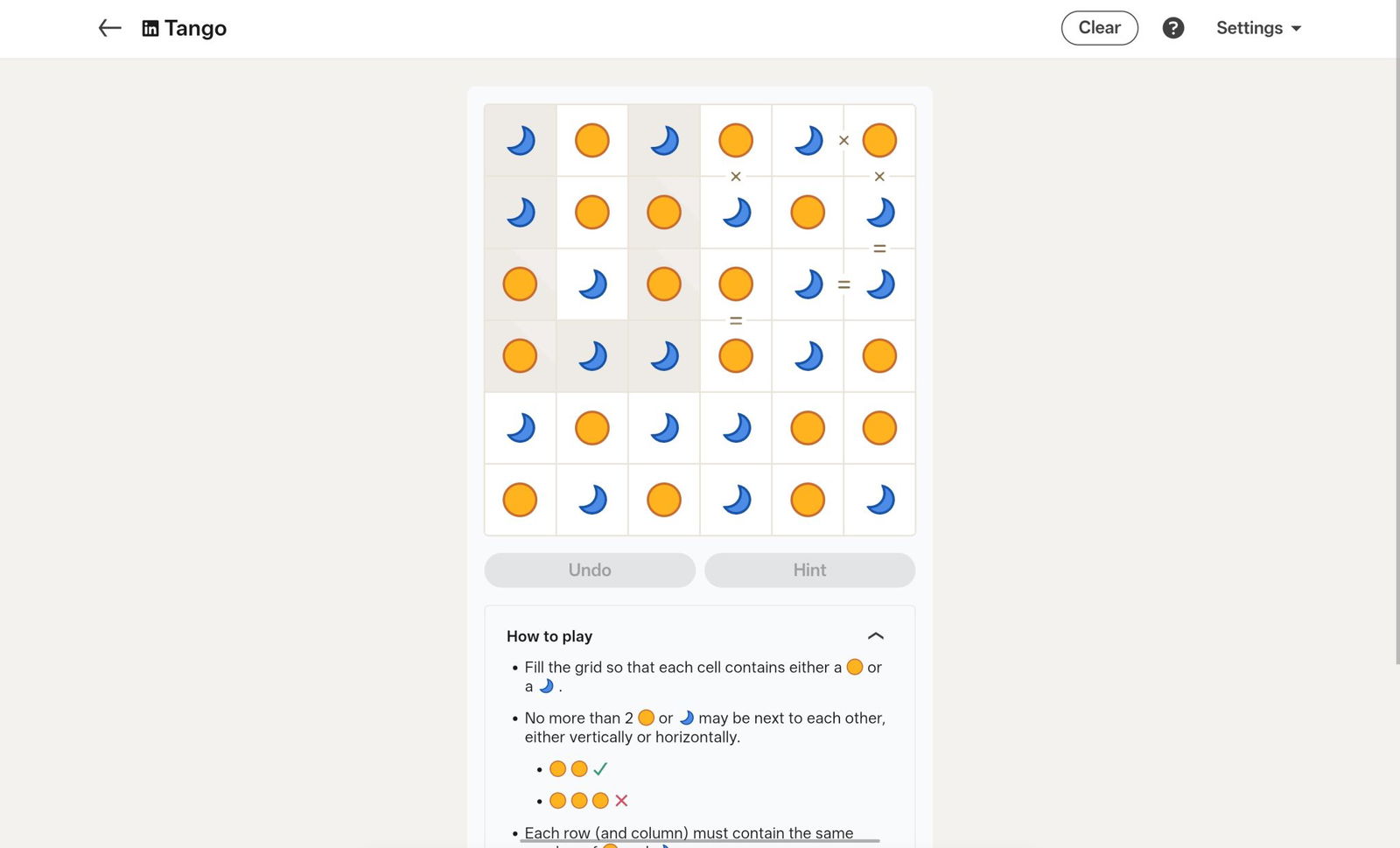Viewport: 1400px width, 848px height.
Task: Collapse the How to play section
Action: [875, 635]
